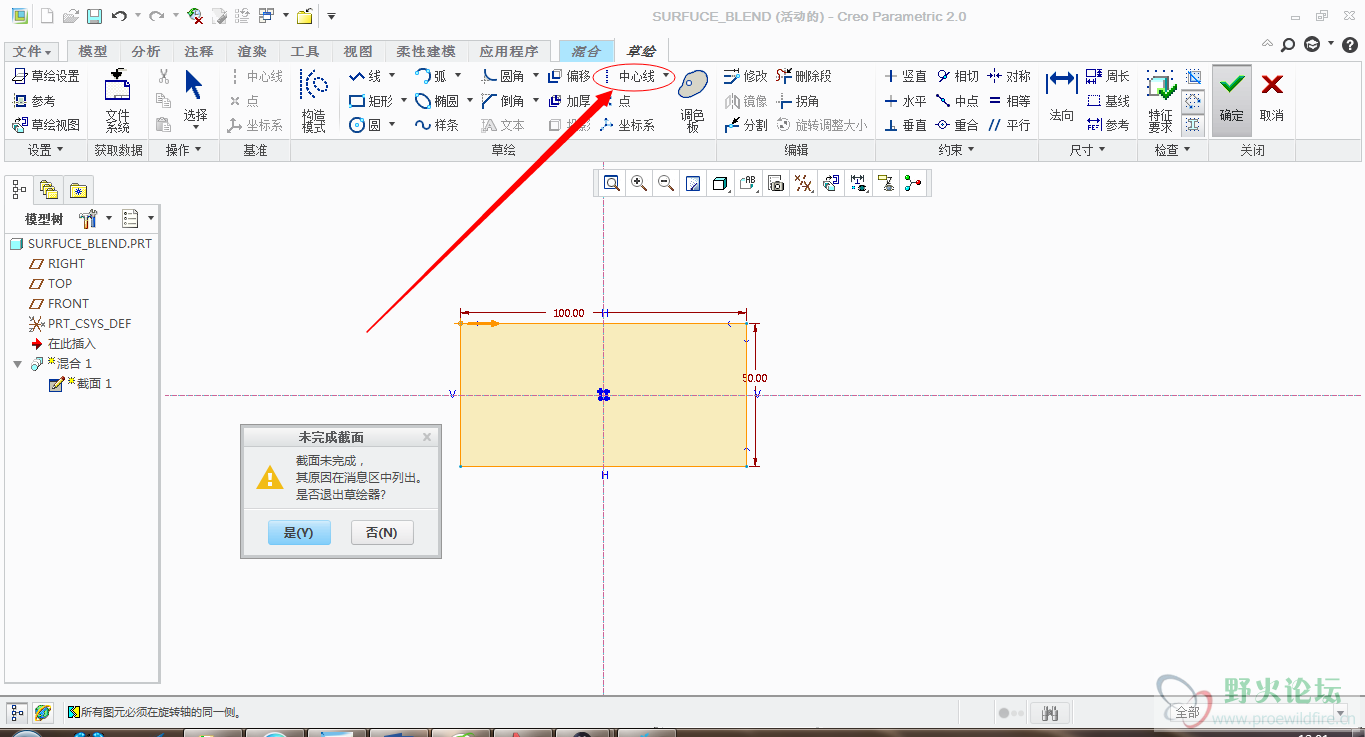
Task: Toggle Construction Mode tool
Action: [x=314, y=100]
